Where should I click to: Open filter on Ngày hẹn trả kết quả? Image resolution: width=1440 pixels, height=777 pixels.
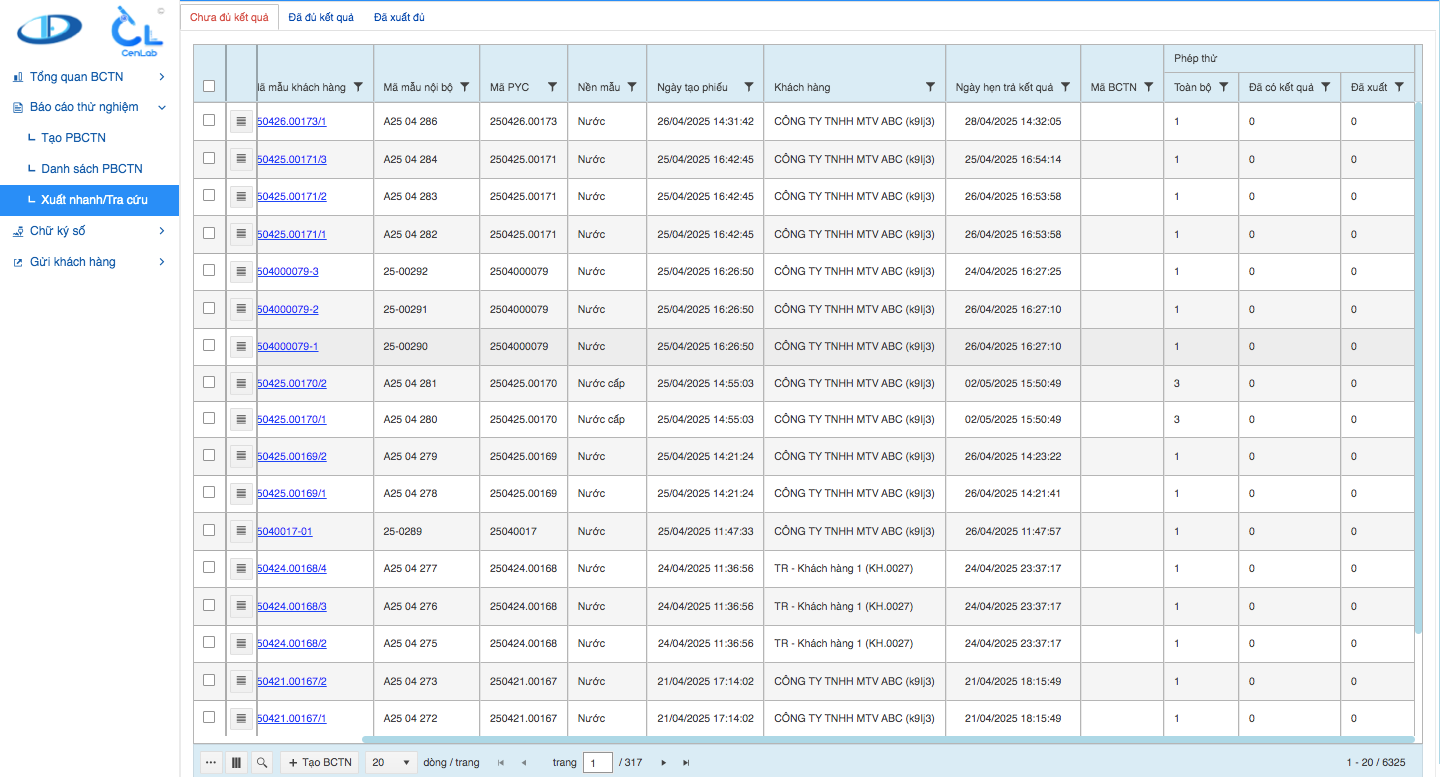[1066, 87]
